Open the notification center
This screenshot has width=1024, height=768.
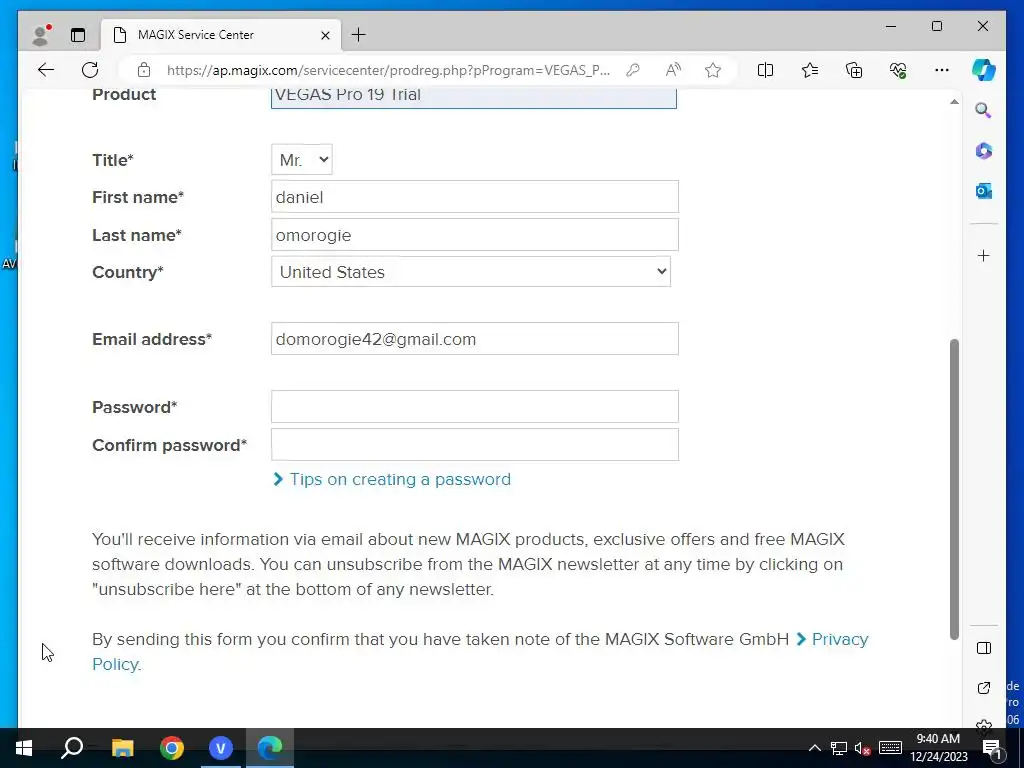click(x=992, y=749)
